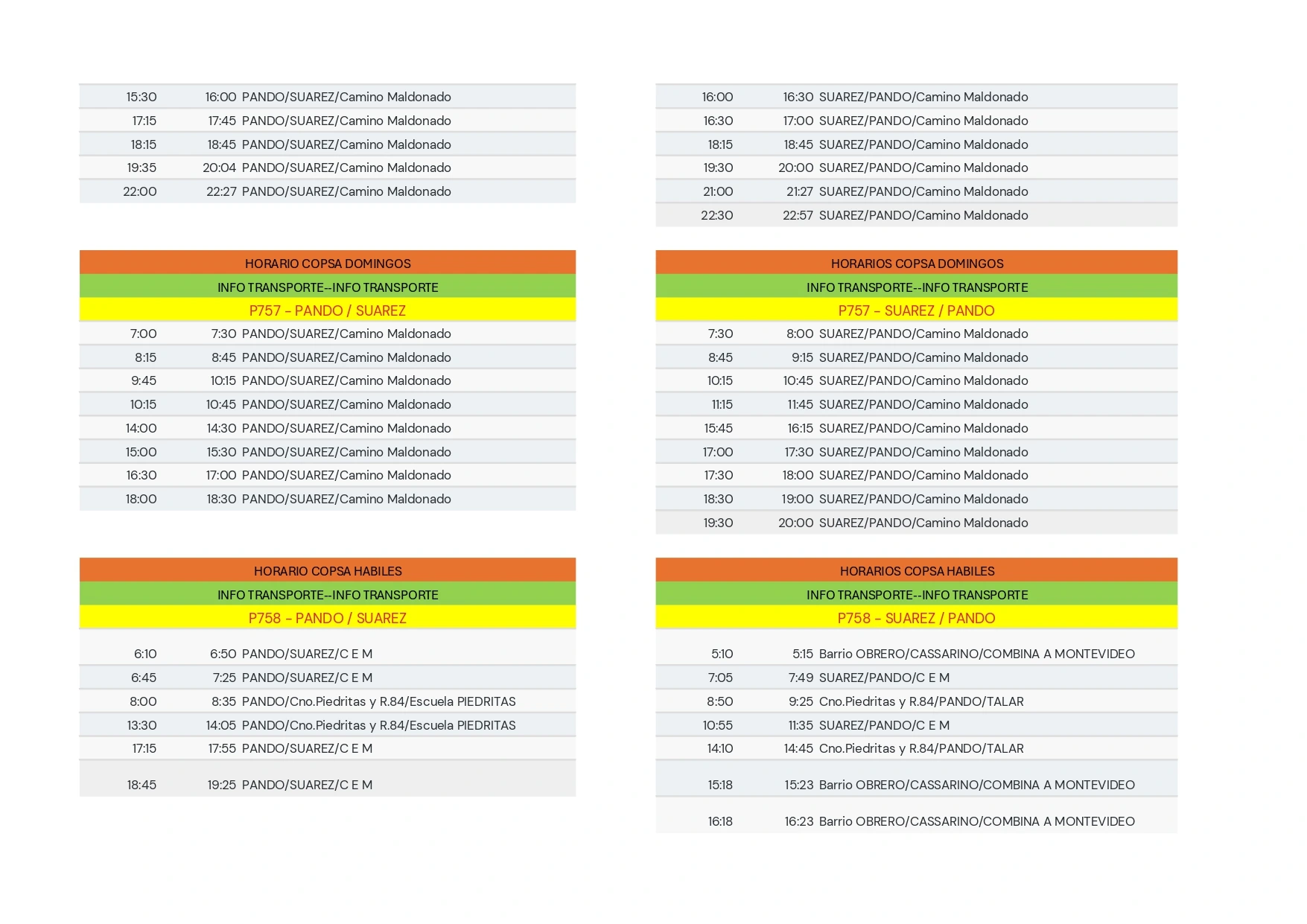Click INFO TRANSPORTE bar above P757 – PANDO / SUAREZ
The width and height of the screenshot is (1307, 924).
(x=328, y=287)
